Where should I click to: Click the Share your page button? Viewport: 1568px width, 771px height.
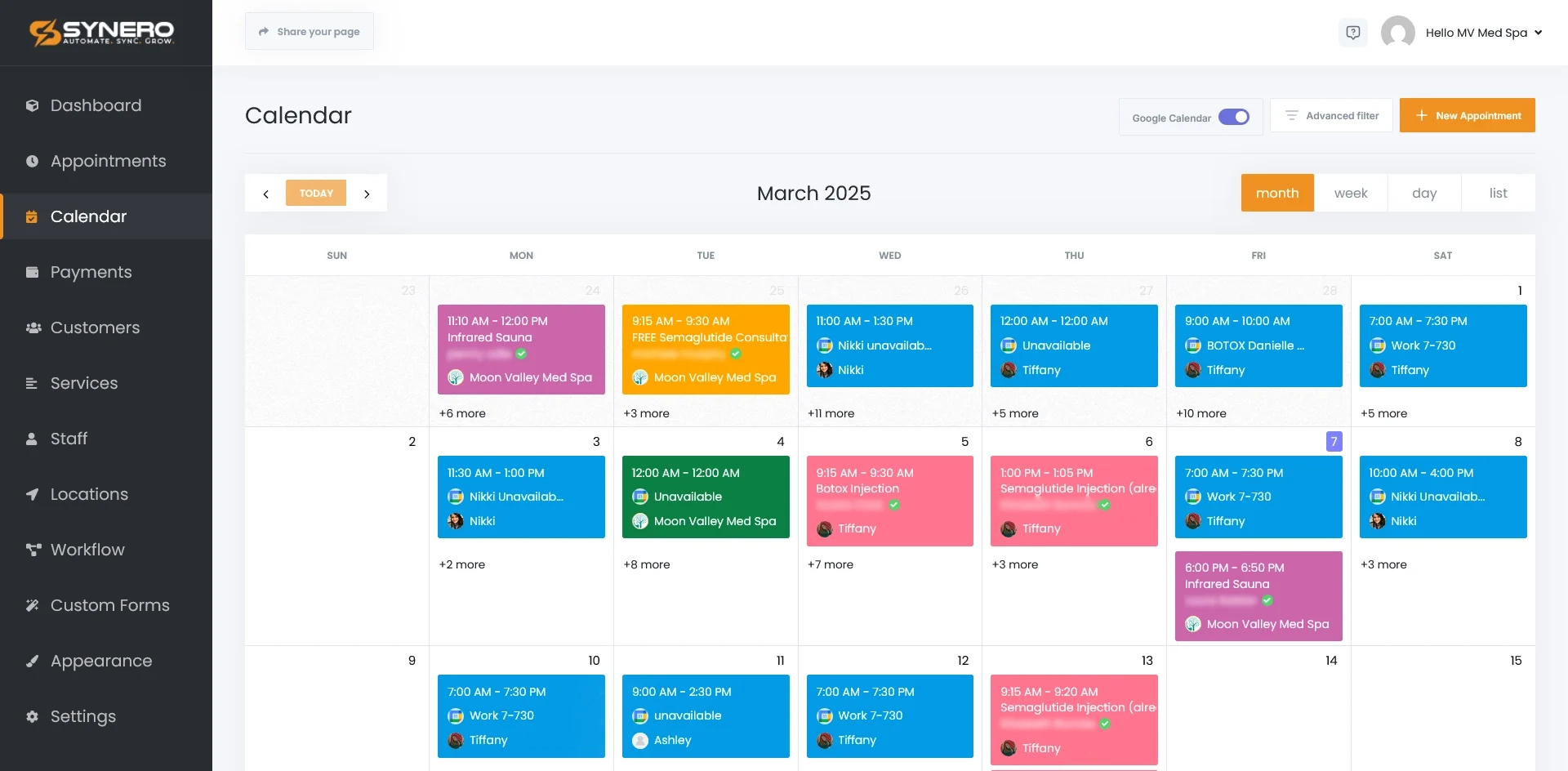tap(309, 31)
